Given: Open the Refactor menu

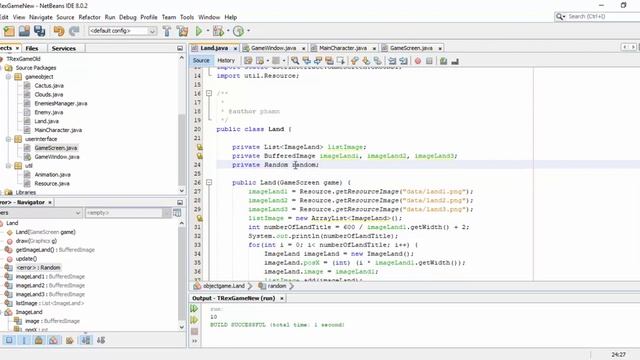Looking at the screenshot, I should click(89, 17).
